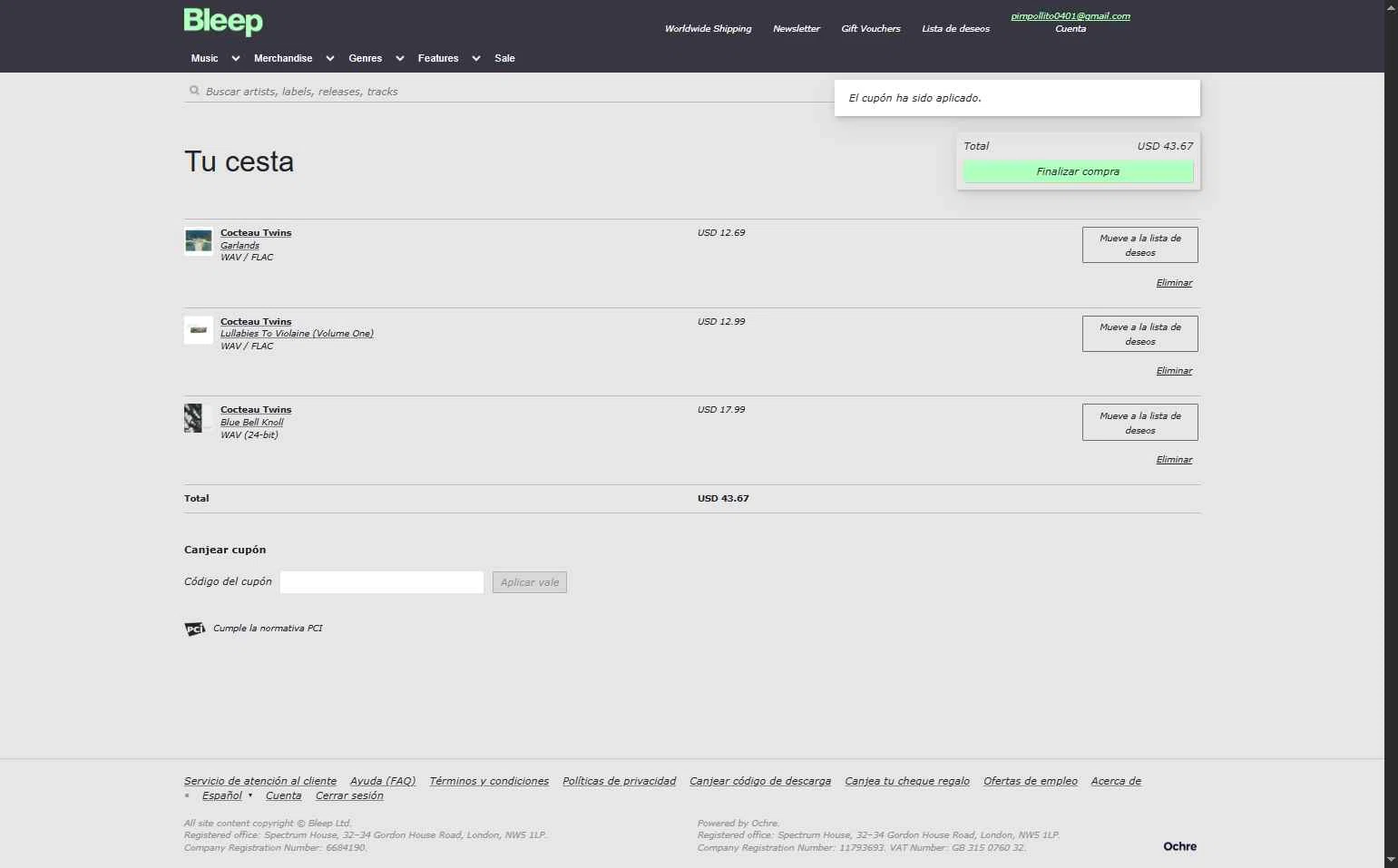This screenshot has width=1398, height=868.
Task: Click the search magnifier icon
Action: pos(194,91)
